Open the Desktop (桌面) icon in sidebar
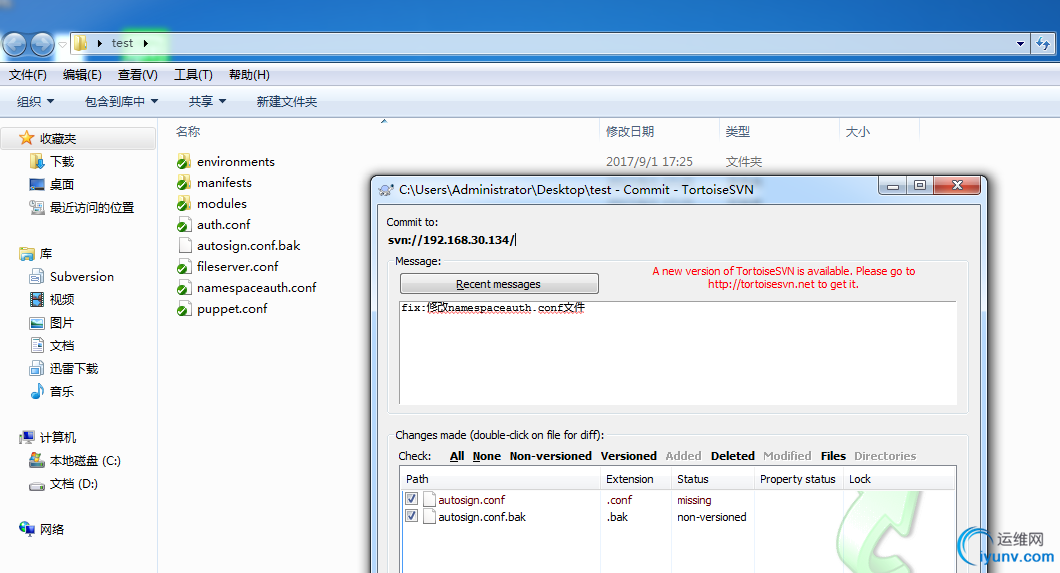The height and width of the screenshot is (573, 1060). click(37, 184)
